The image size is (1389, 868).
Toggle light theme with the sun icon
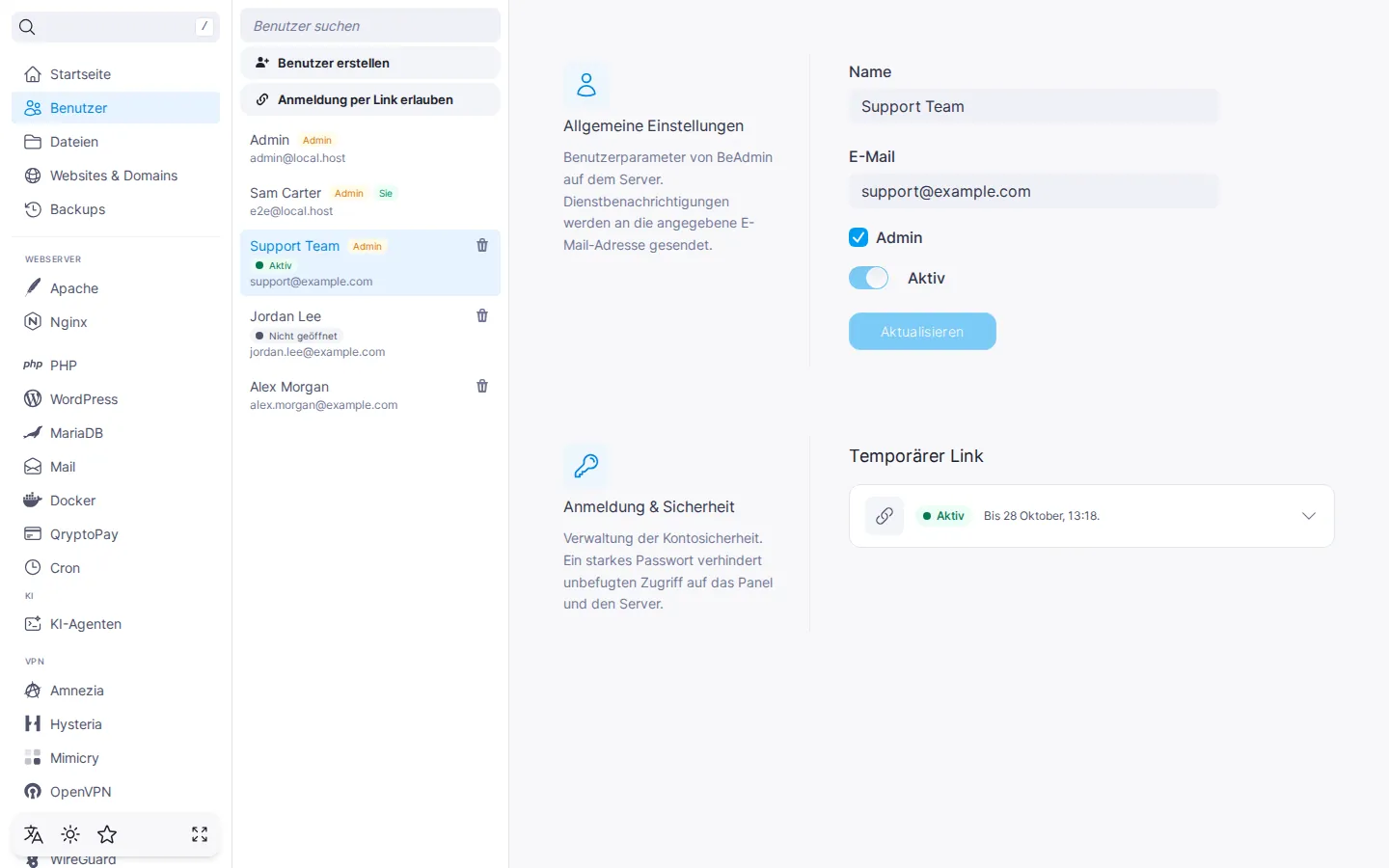[x=70, y=834]
